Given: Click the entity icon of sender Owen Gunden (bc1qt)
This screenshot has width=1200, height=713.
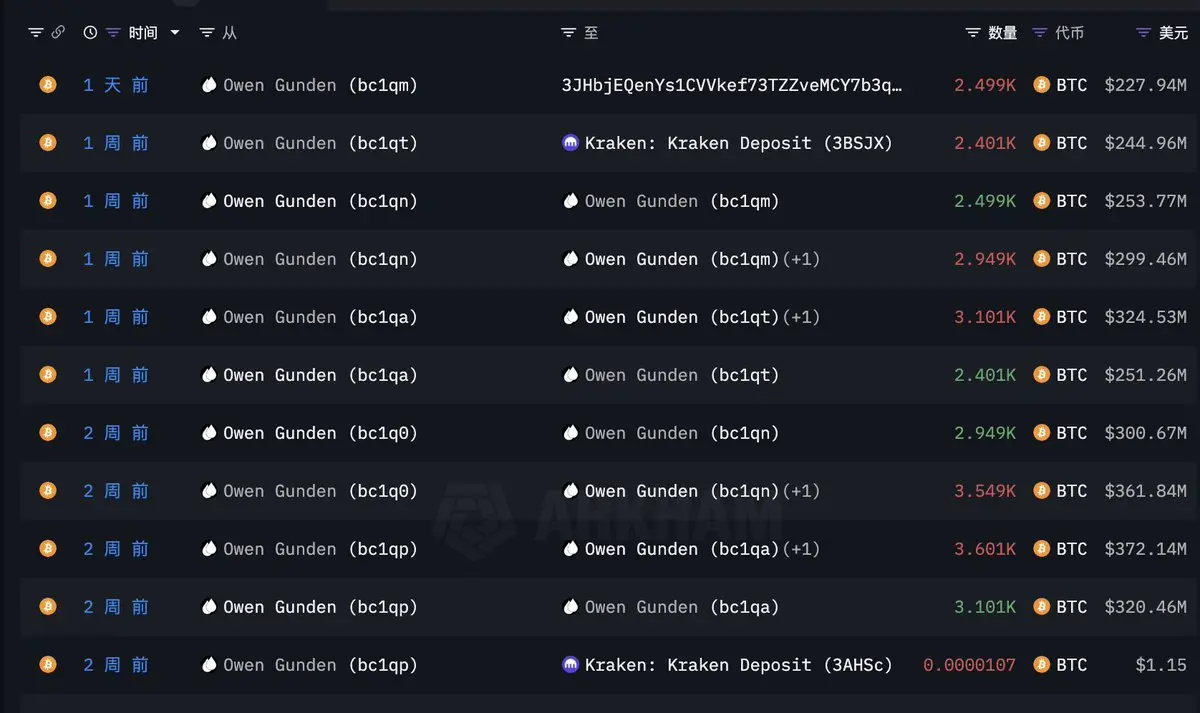Looking at the screenshot, I should [209, 143].
